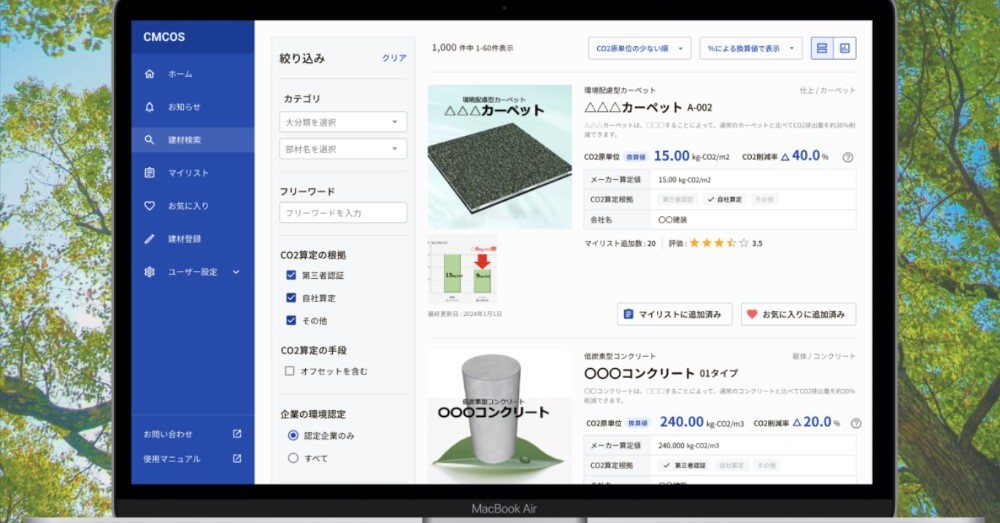1000x523 pixels.
Task: Click お気に入りに追加済み button
Action: coord(798,314)
